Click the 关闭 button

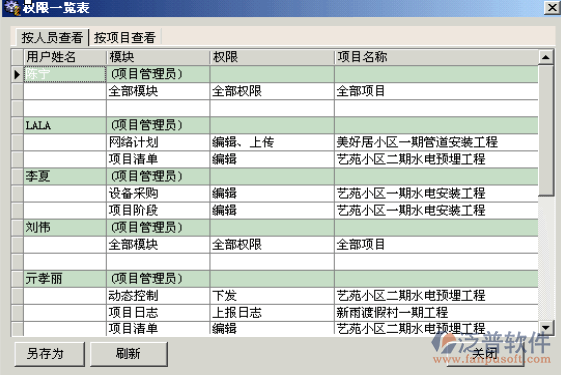(485, 354)
